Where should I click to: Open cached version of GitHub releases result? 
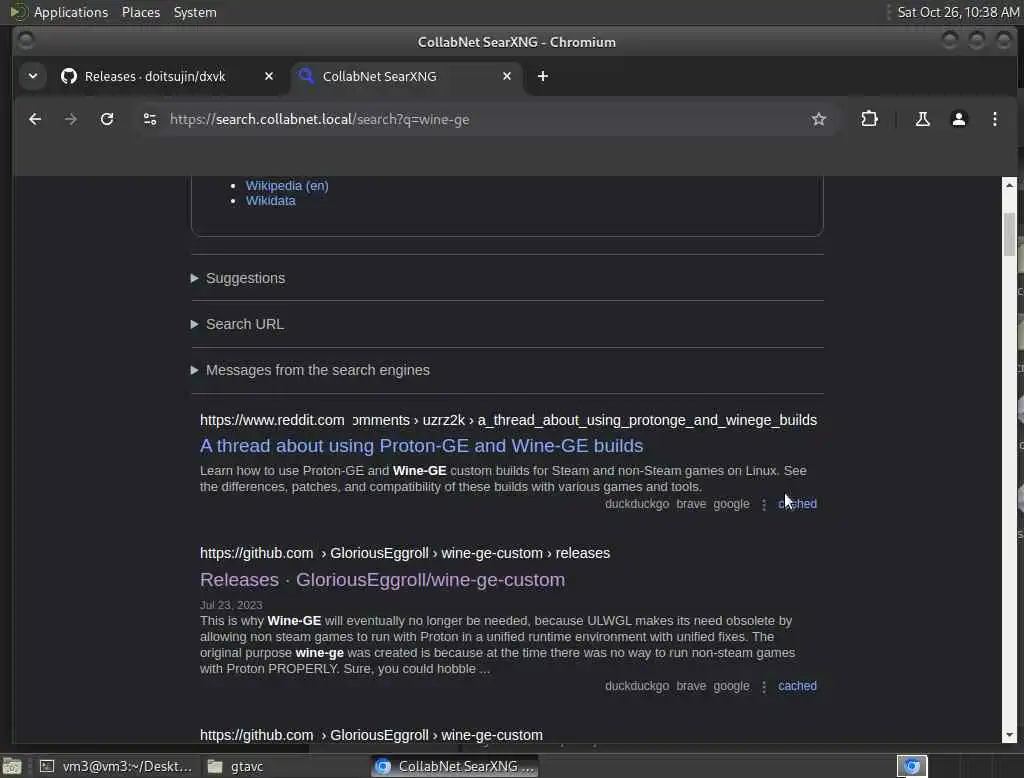[x=797, y=686]
